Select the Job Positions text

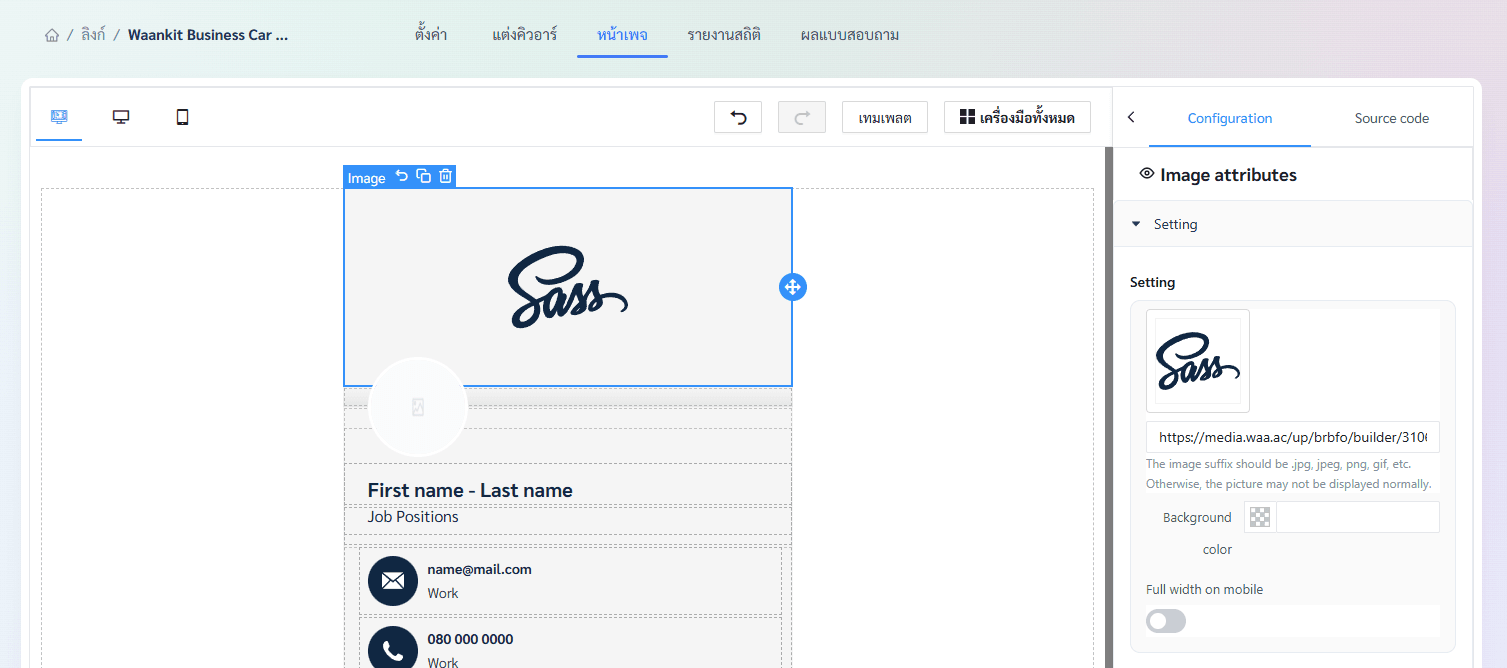click(413, 517)
